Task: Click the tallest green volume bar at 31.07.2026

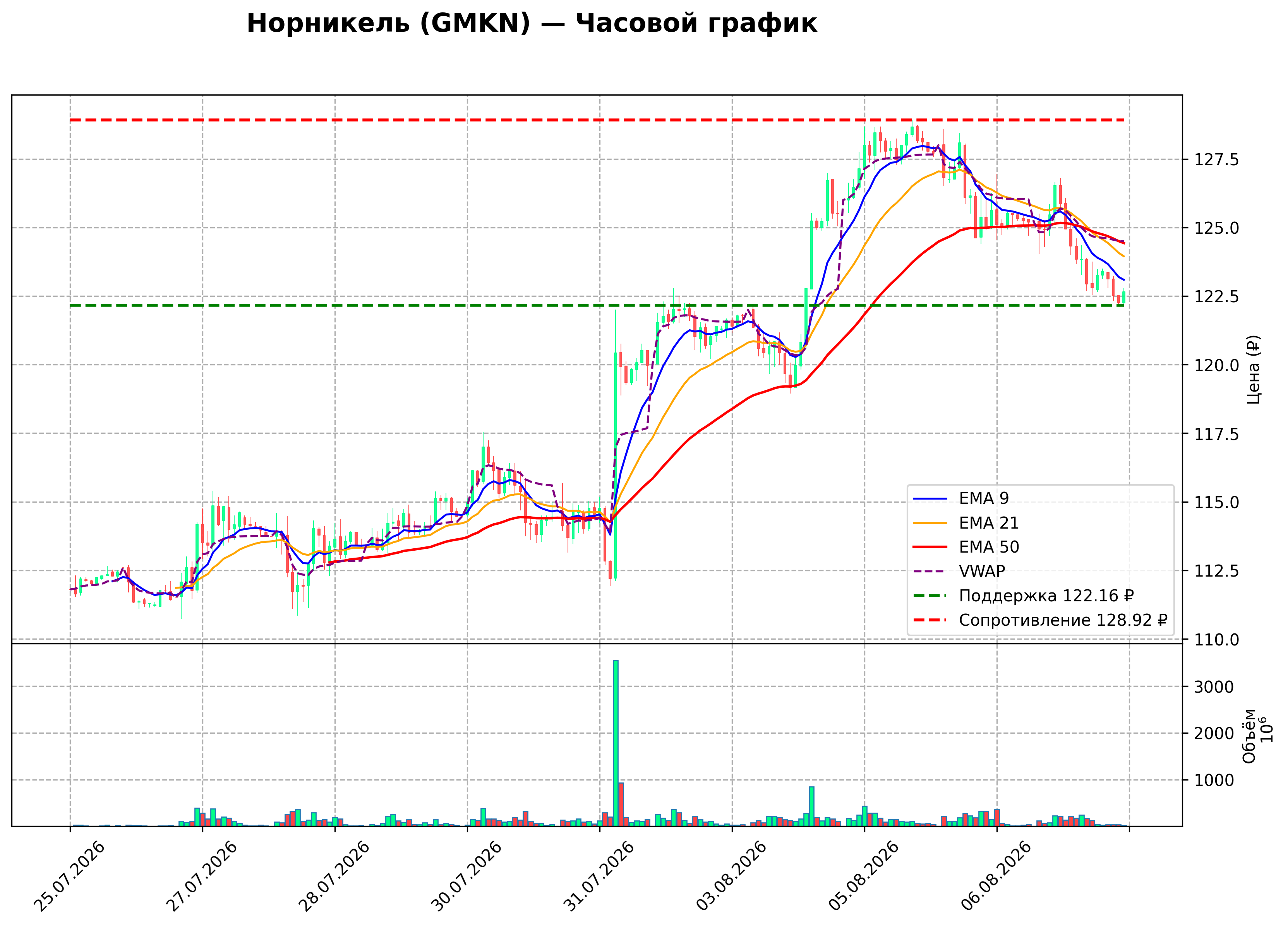Action: pos(616,743)
